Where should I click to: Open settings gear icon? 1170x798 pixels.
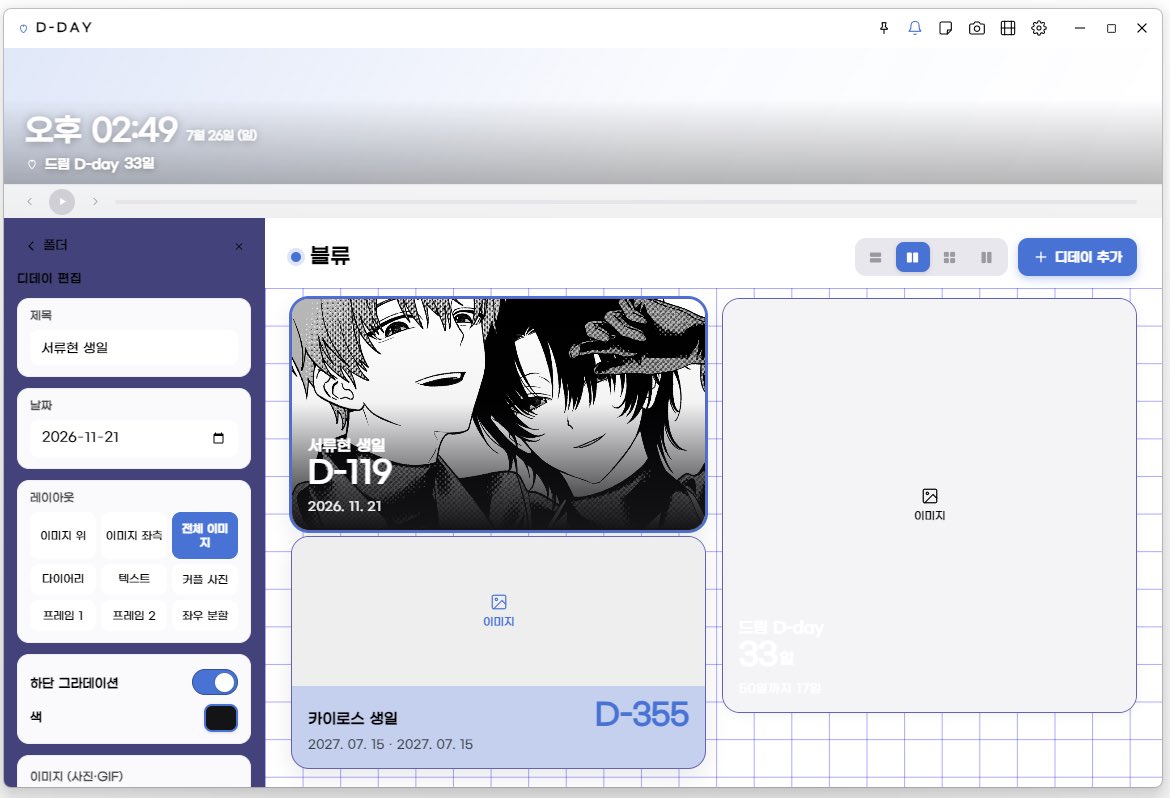pos(1039,28)
